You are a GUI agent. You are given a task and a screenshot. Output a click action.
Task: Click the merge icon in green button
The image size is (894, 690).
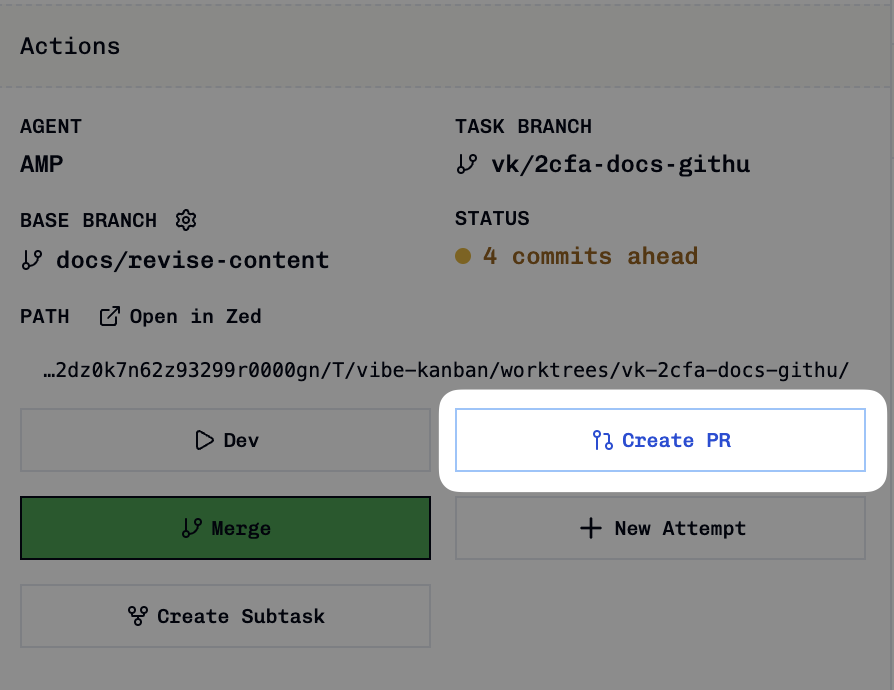click(x=192, y=528)
